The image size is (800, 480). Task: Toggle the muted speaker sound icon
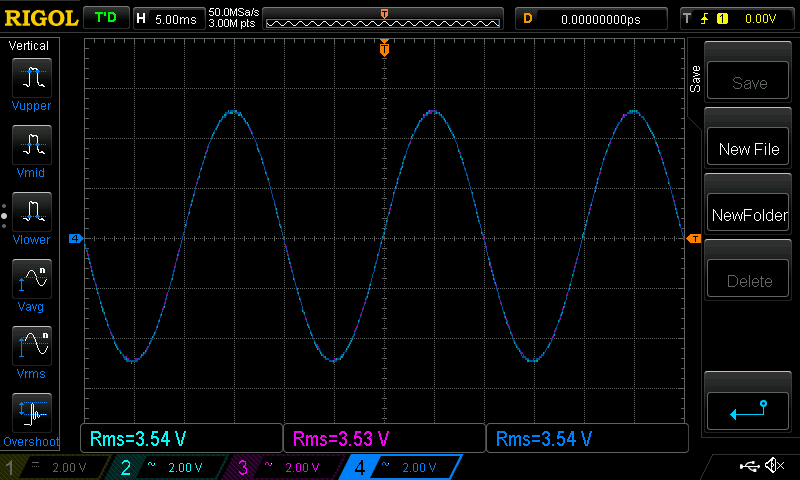pyautogui.click(x=773, y=466)
